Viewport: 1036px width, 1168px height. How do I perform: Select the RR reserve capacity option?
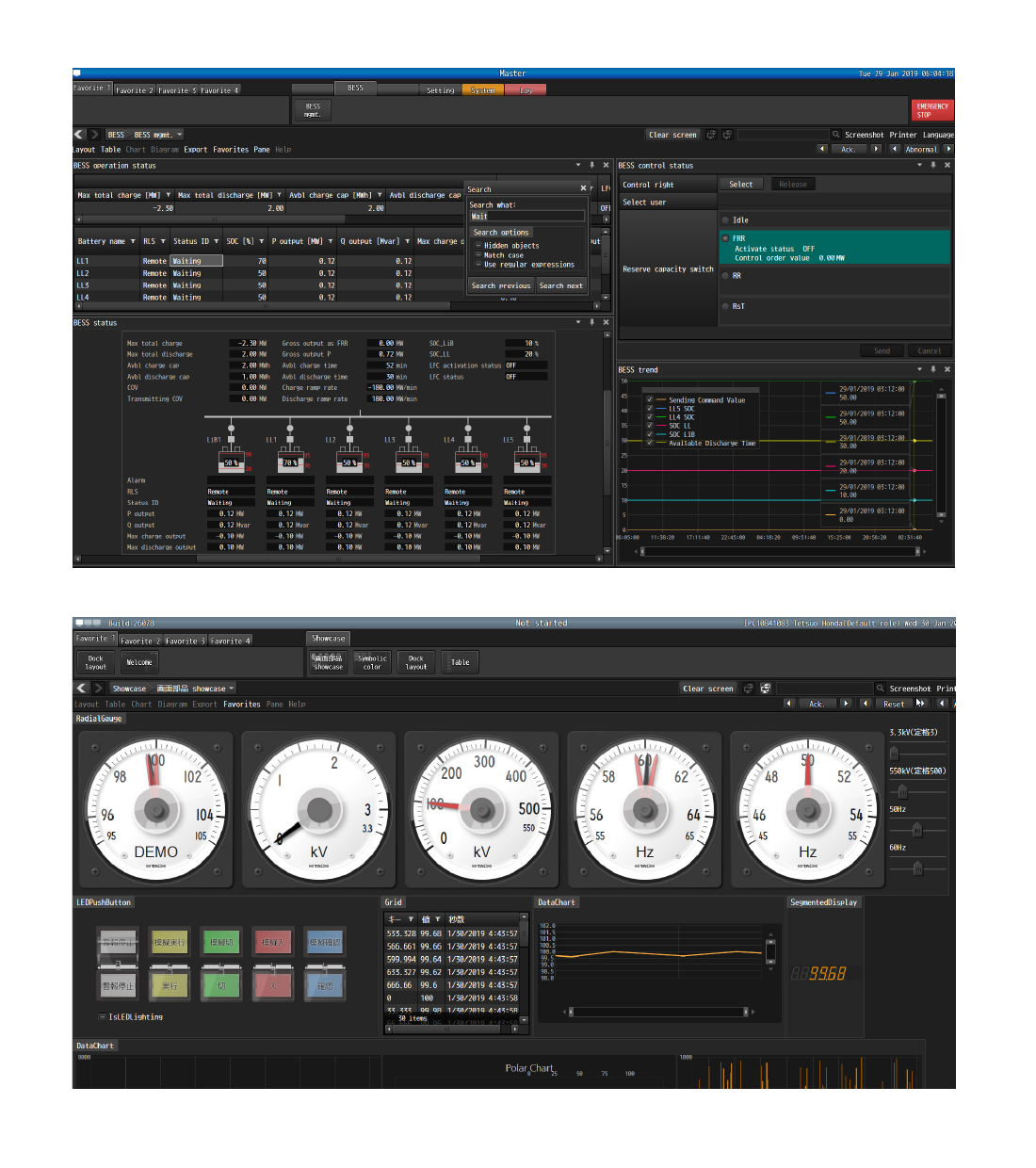click(x=725, y=276)
